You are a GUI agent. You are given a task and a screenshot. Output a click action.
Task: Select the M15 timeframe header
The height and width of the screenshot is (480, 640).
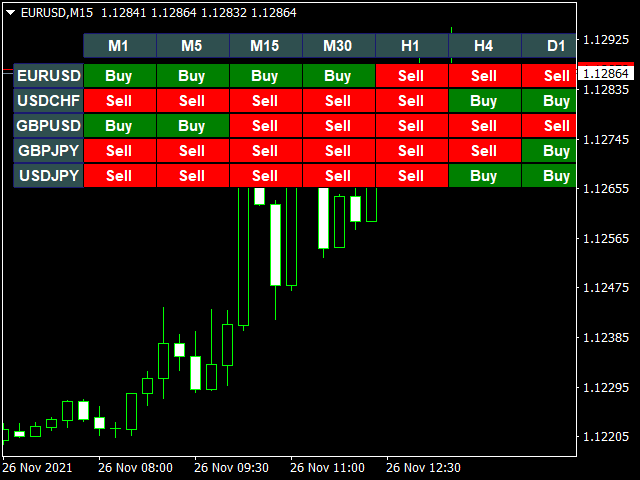click(266, 46)
